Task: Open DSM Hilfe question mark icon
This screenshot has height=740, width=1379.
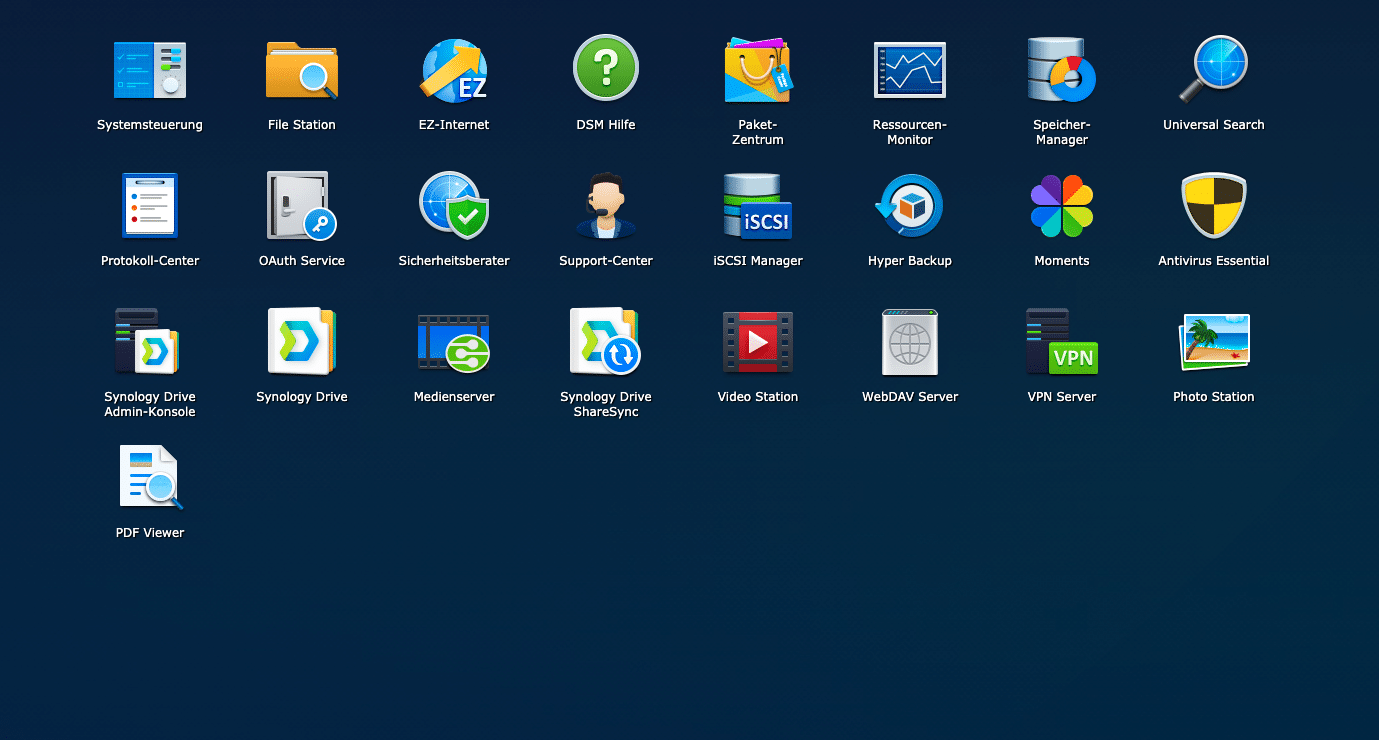Action: (606, 69)
